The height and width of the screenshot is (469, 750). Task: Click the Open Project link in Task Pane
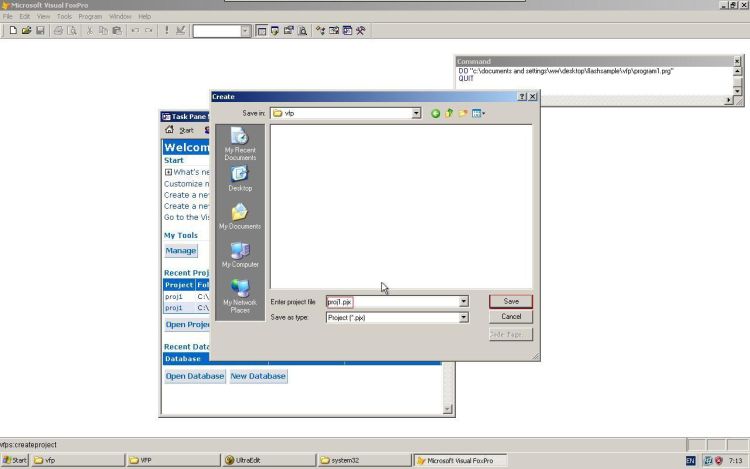pos(188,325)
